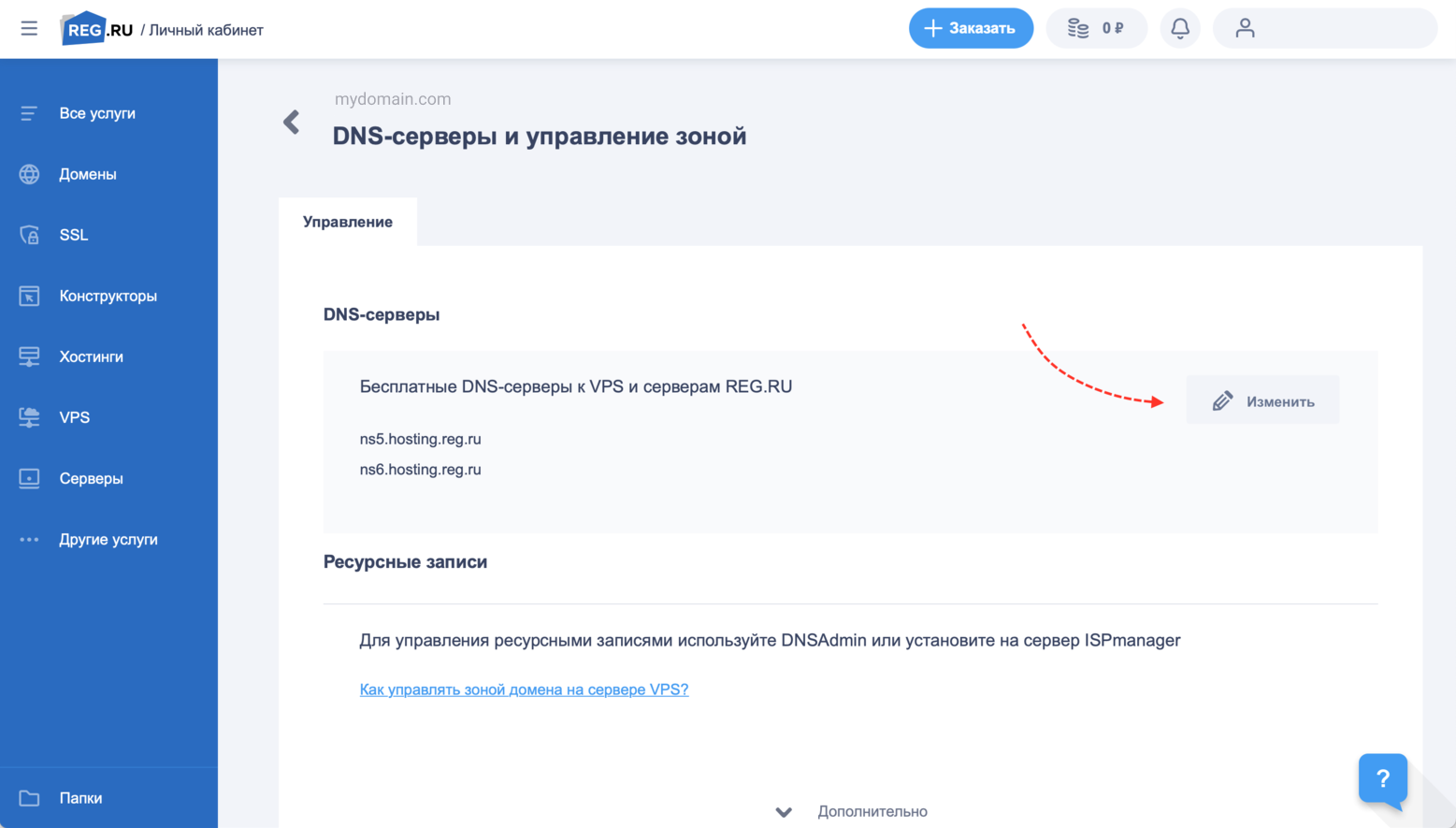Open notifications bell icon

click(1180, 28)
